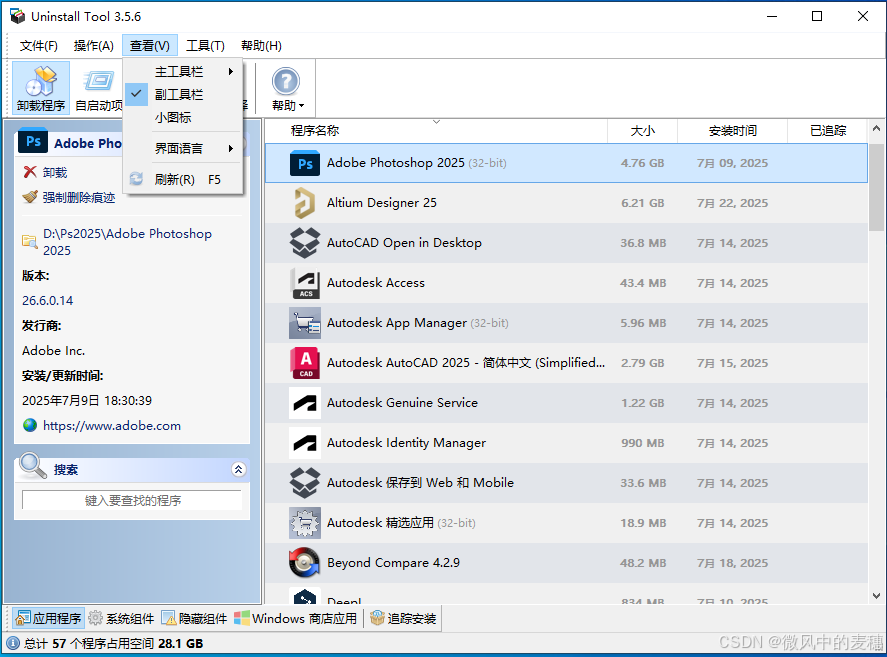Switch to the 追踪安装 tab
Viewport: 887px width, 657px height.
click(x=403, y=619)
